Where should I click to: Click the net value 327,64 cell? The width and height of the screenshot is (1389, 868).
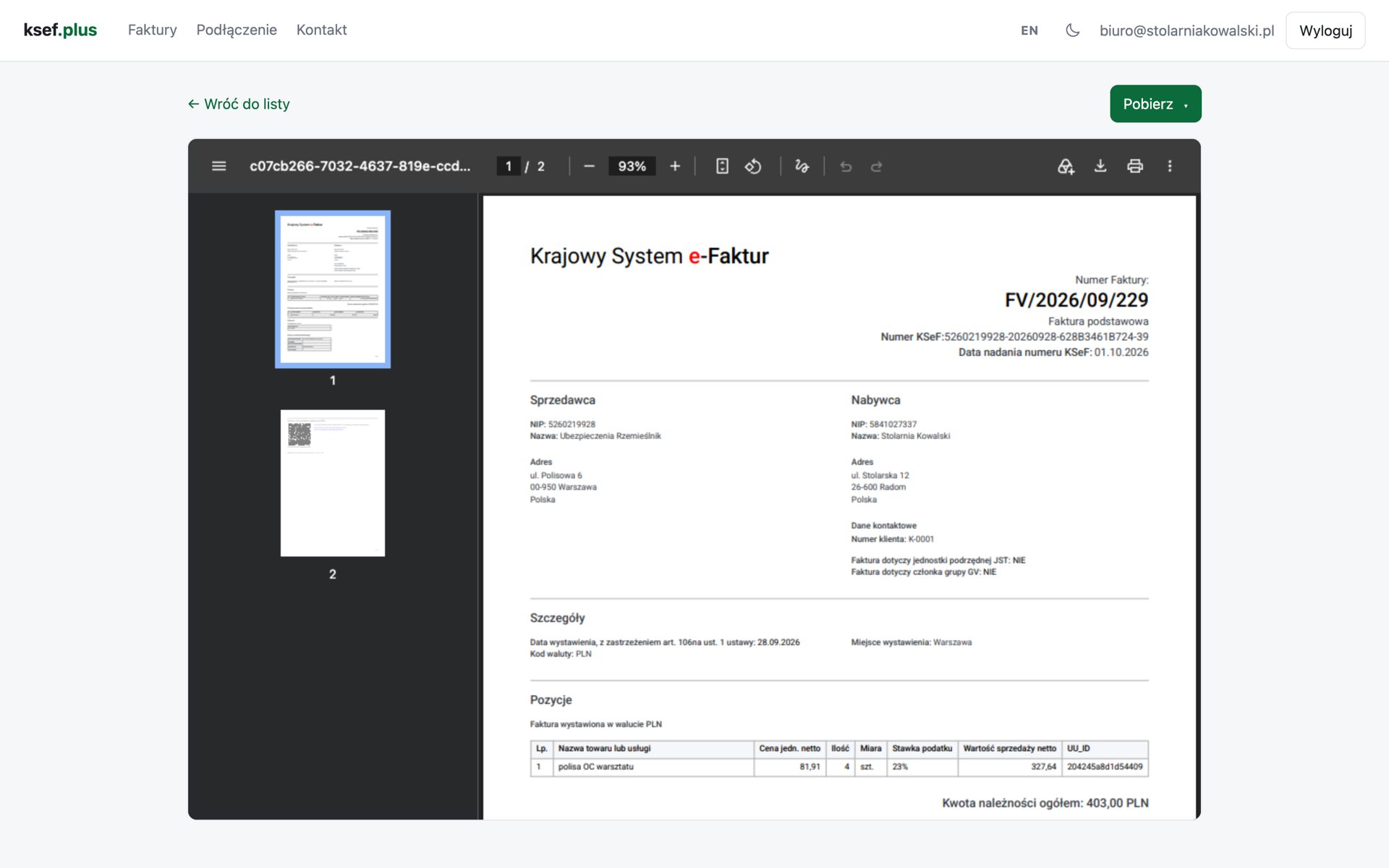coord(1010,767)
